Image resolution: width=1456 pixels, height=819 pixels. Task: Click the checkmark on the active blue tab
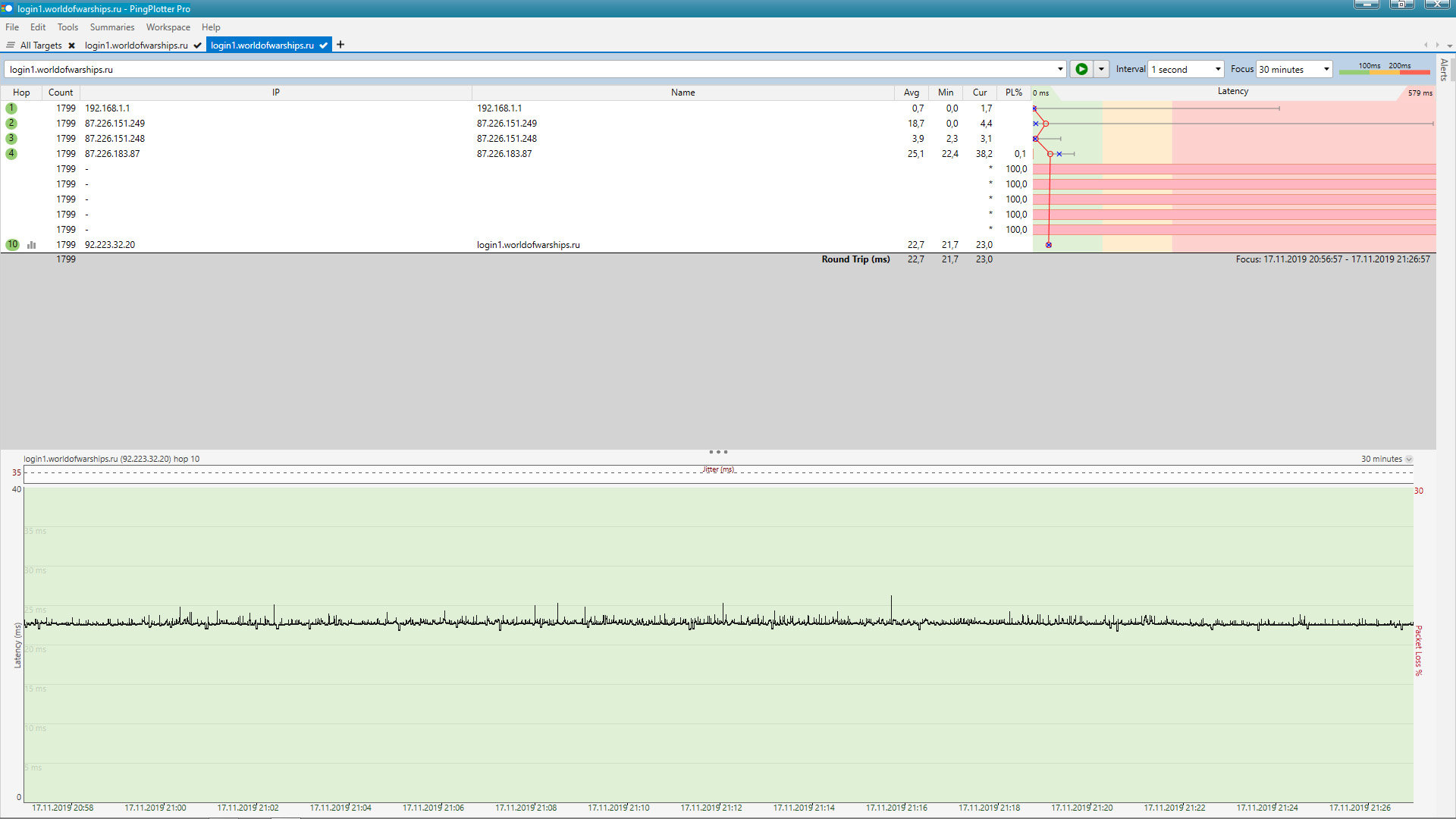coord(324,45)
